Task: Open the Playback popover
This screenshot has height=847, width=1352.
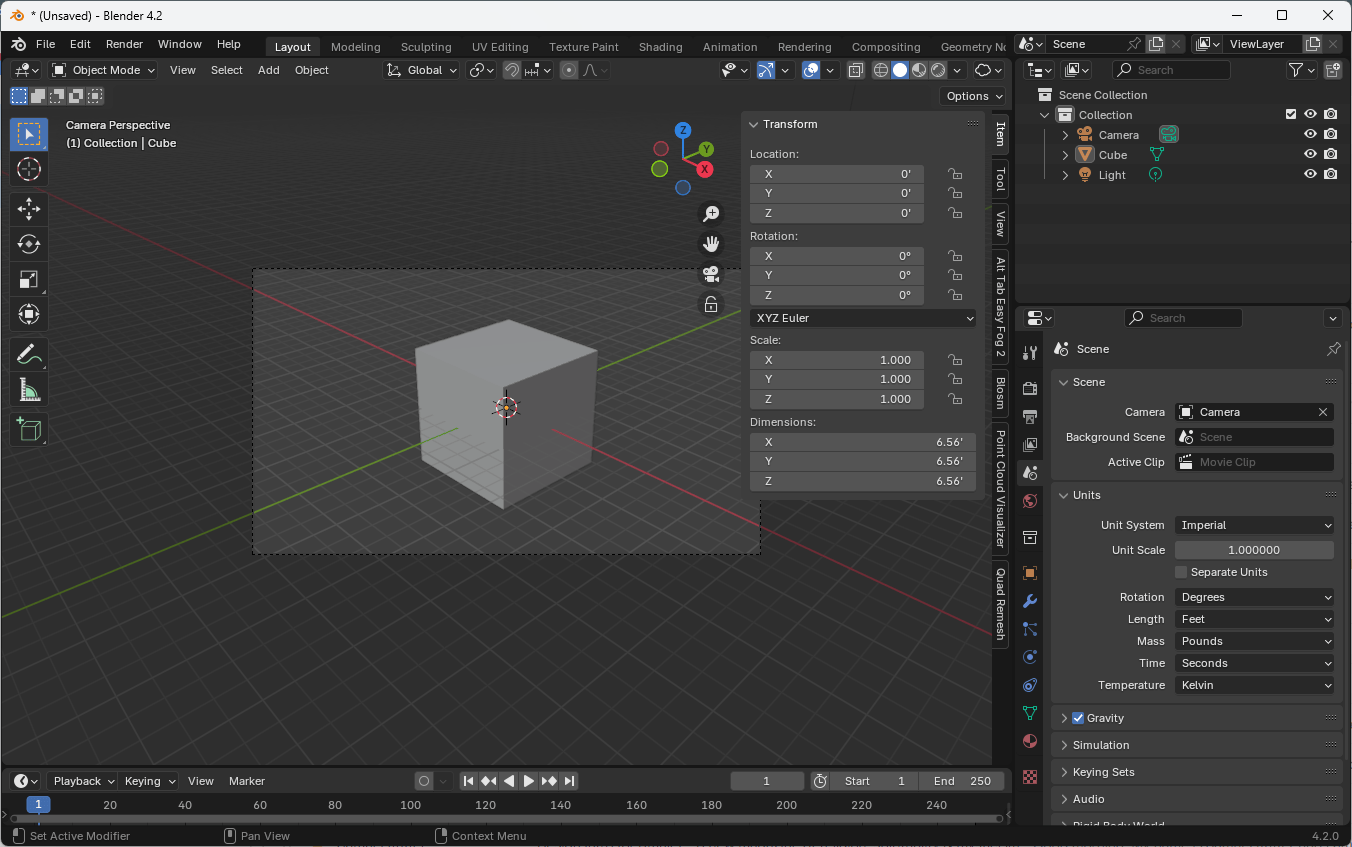Action: [x=83, y=781]
